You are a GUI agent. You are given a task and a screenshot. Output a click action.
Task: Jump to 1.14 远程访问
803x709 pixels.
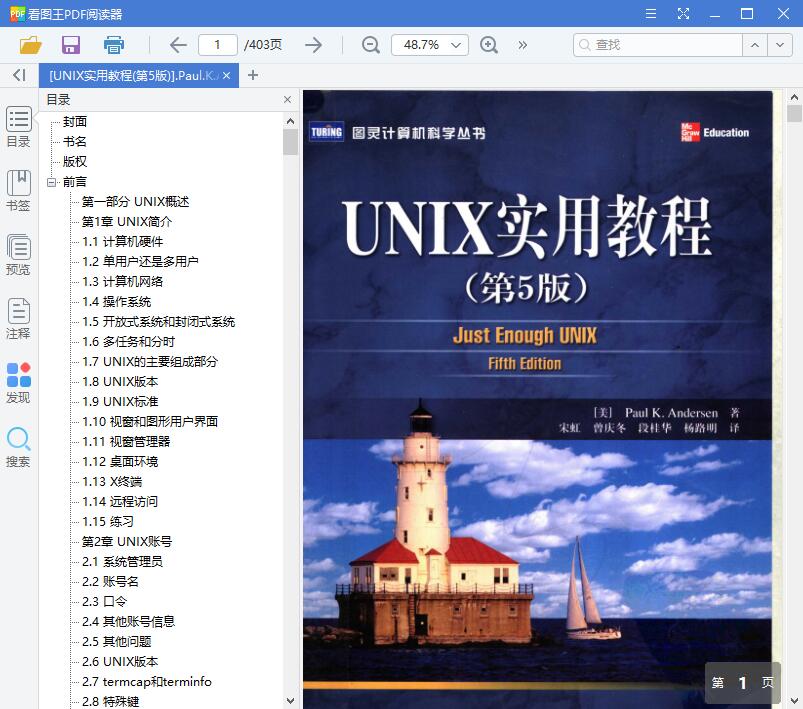(120, 501)
